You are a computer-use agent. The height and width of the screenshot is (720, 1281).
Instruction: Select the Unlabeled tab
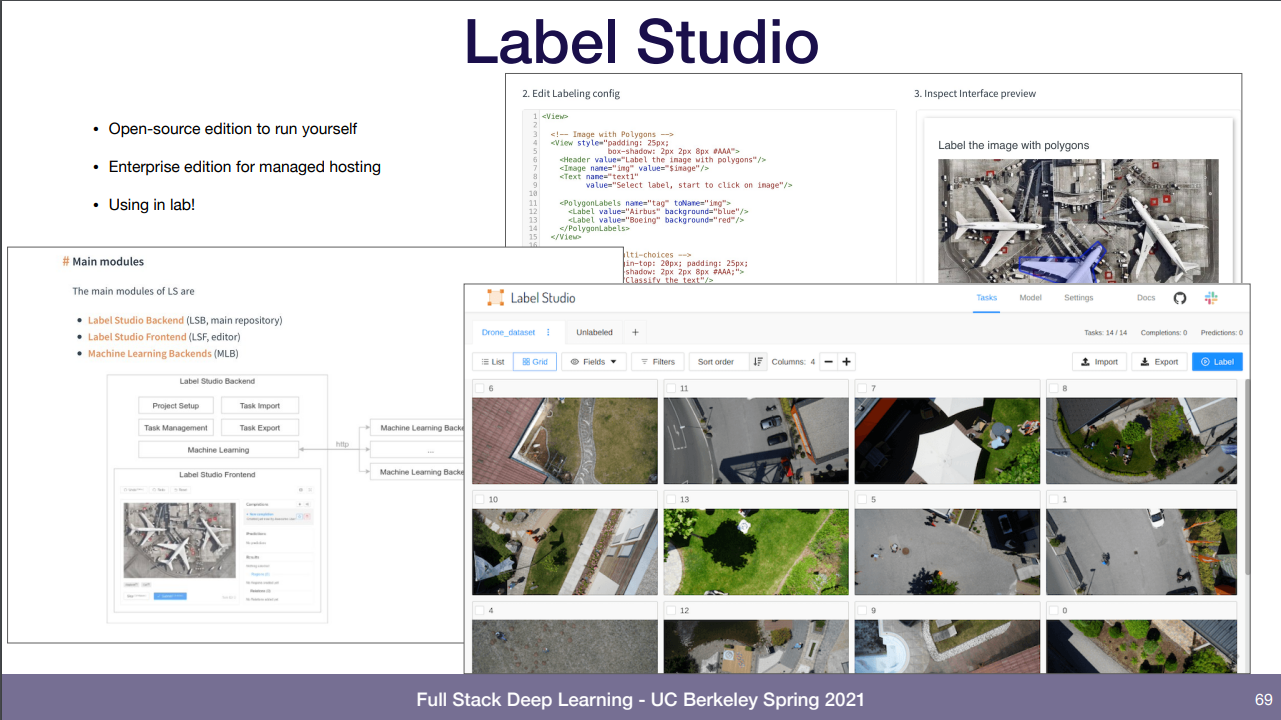[594, 332]
